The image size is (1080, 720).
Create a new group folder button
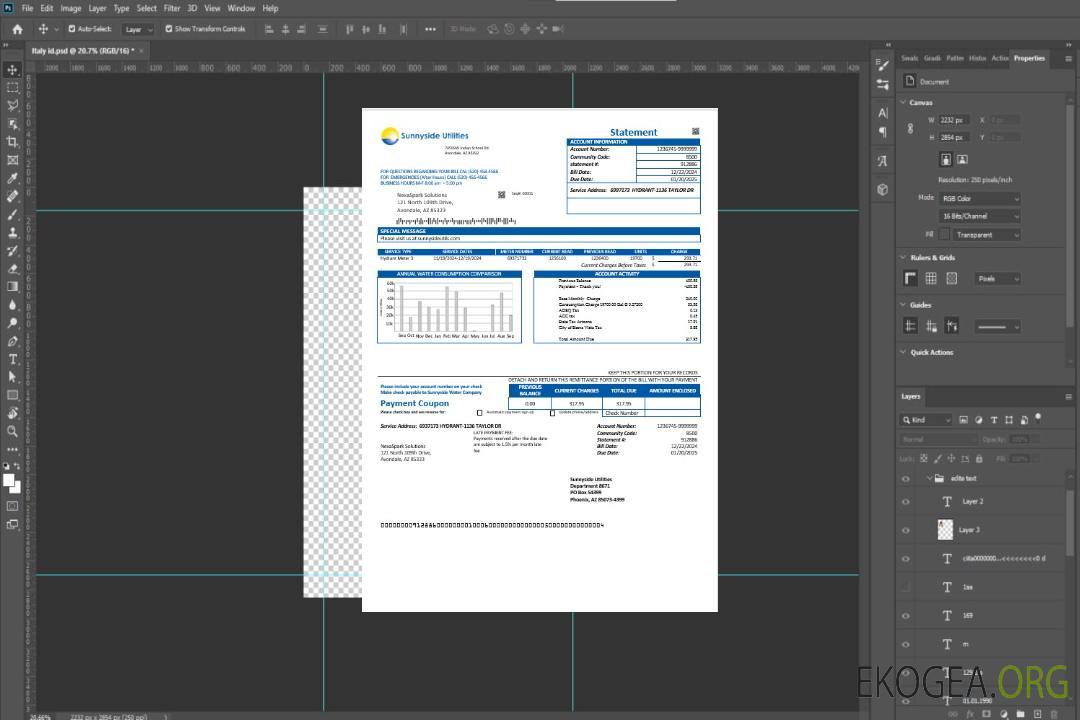tap(1020, 714)
